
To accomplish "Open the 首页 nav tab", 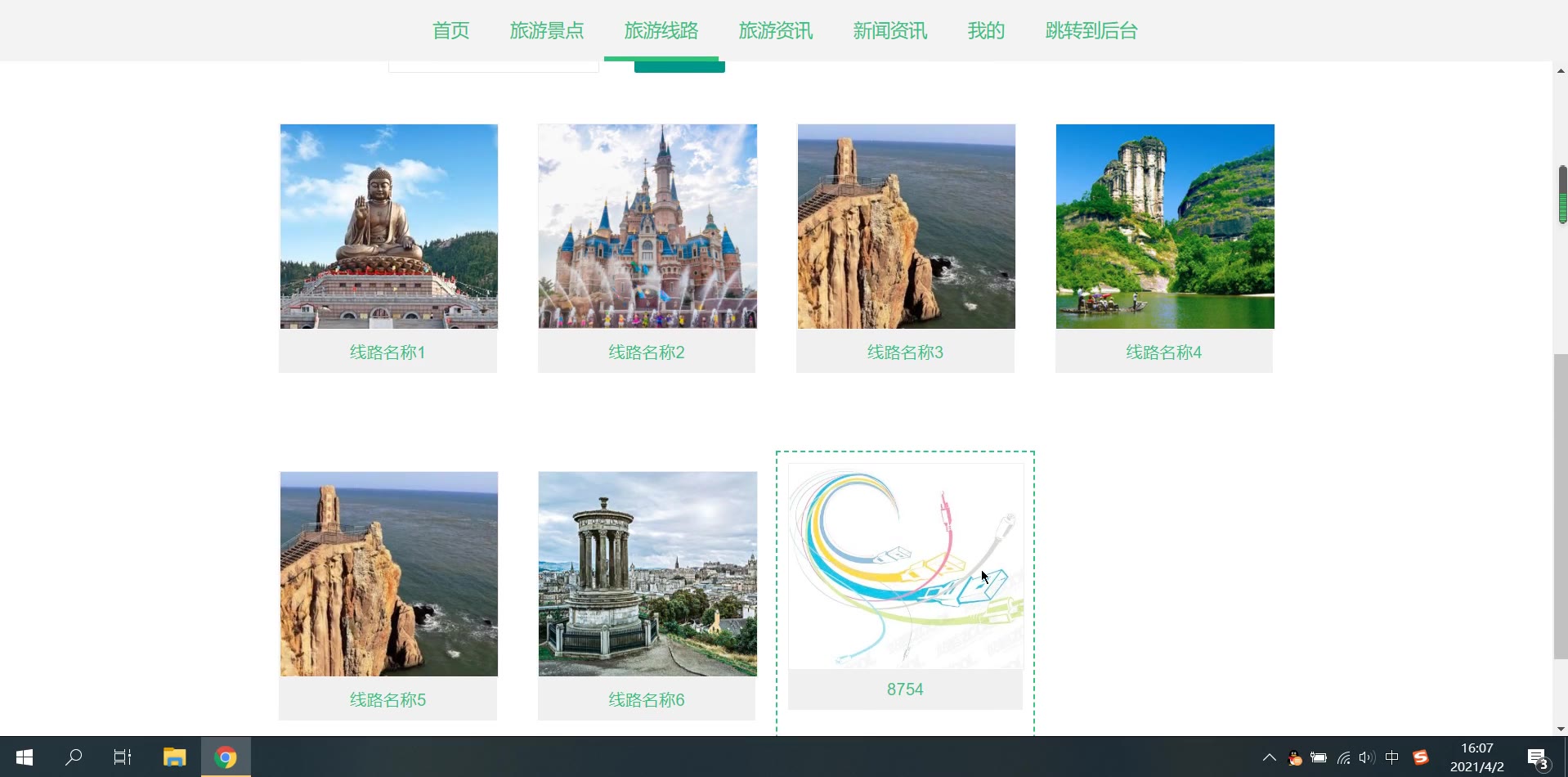I will (x=450, y=31).
